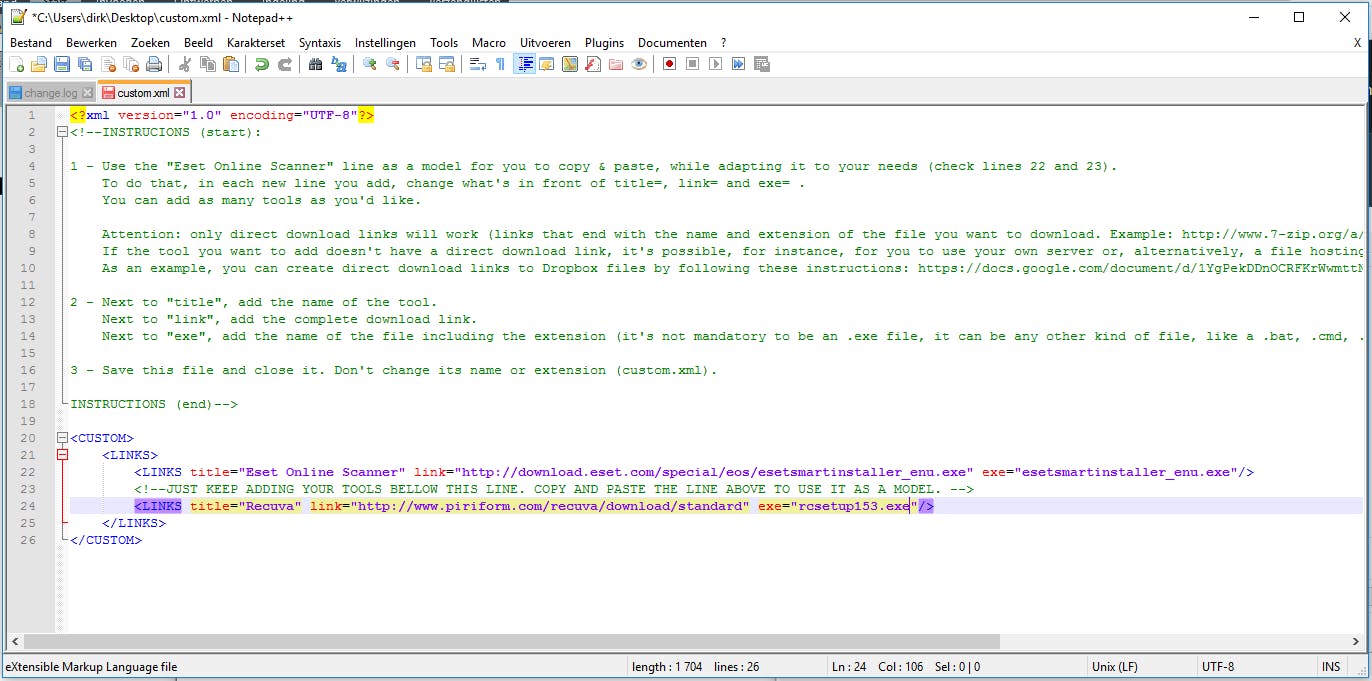This screenshot has width=1372, height=681.
Task: Click the Close document toolbar icon
Action: pos(108,64)
